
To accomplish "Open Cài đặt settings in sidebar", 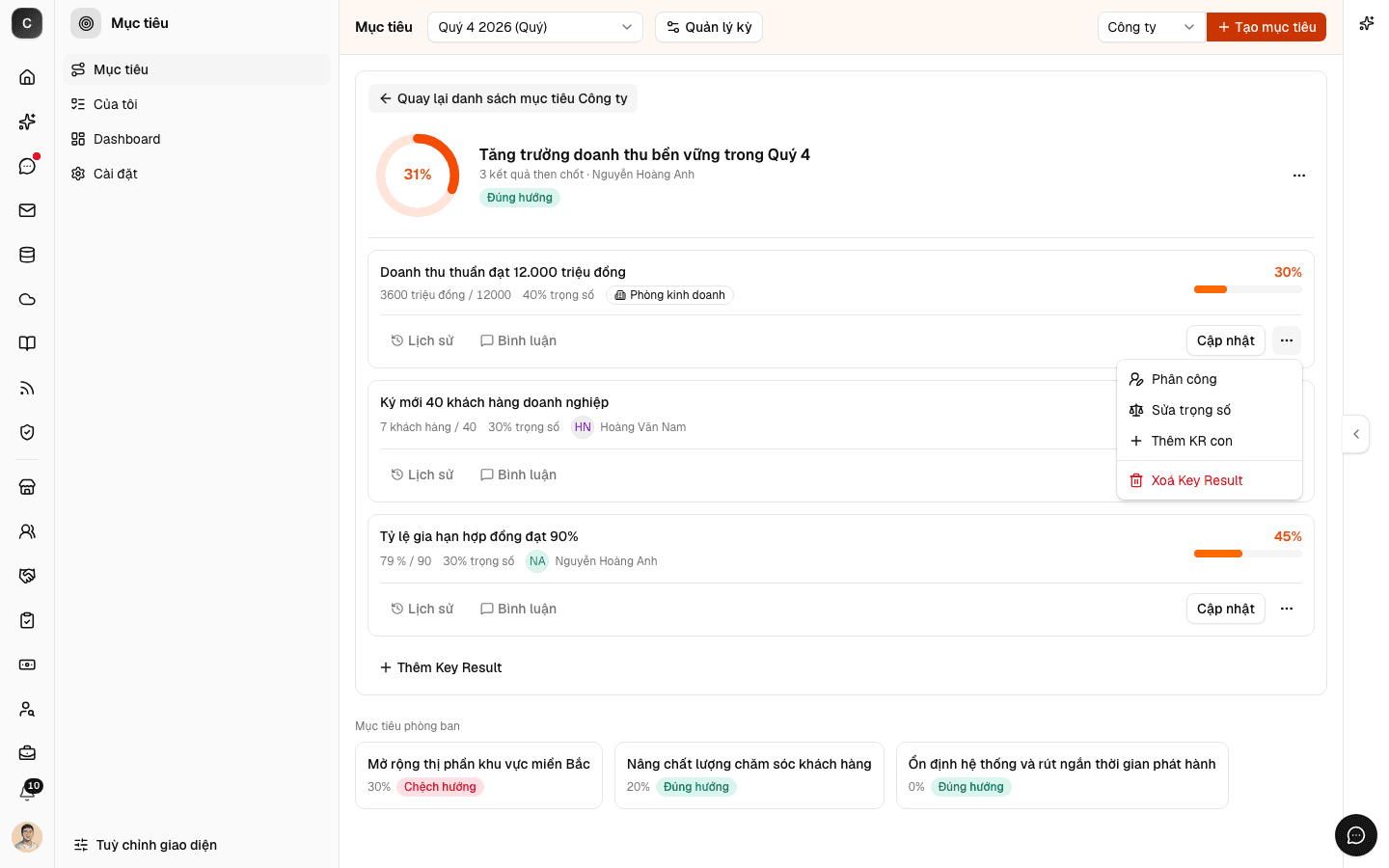I will (x=197, y=174).
